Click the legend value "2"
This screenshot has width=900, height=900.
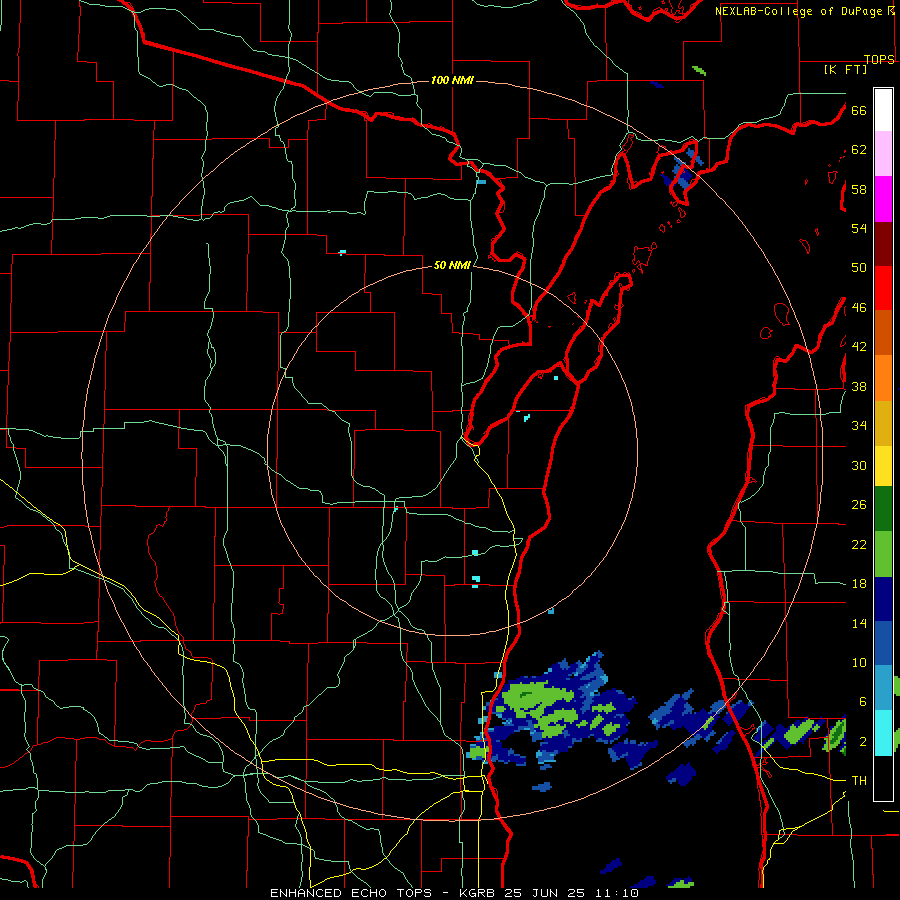click(862, 742)
